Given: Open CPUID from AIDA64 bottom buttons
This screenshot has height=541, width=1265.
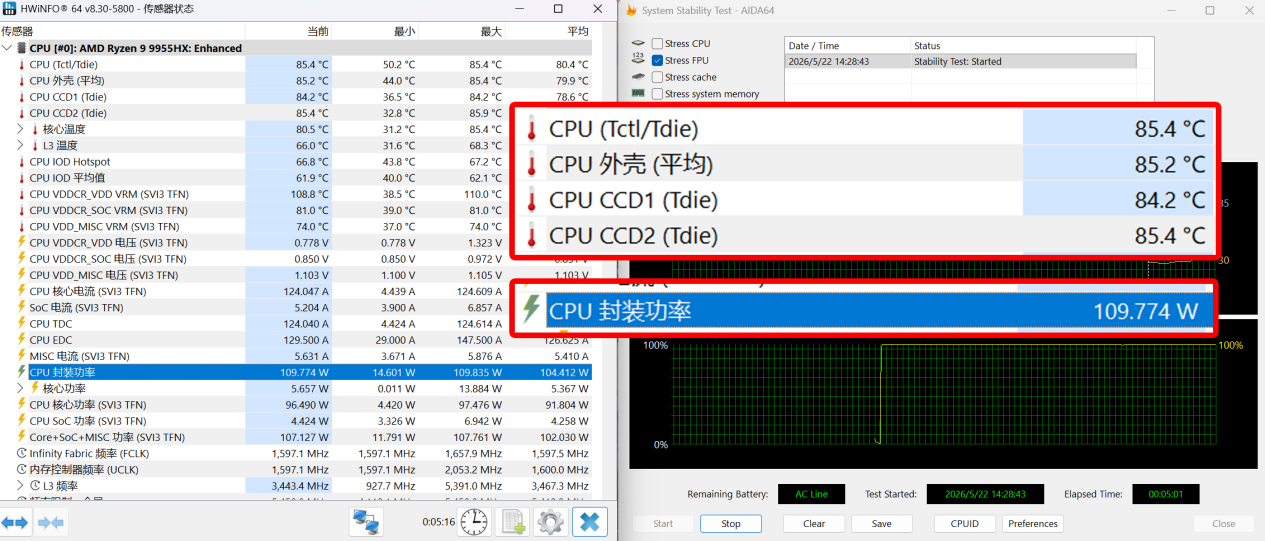Looking at the screenshot, I should 965,523.
